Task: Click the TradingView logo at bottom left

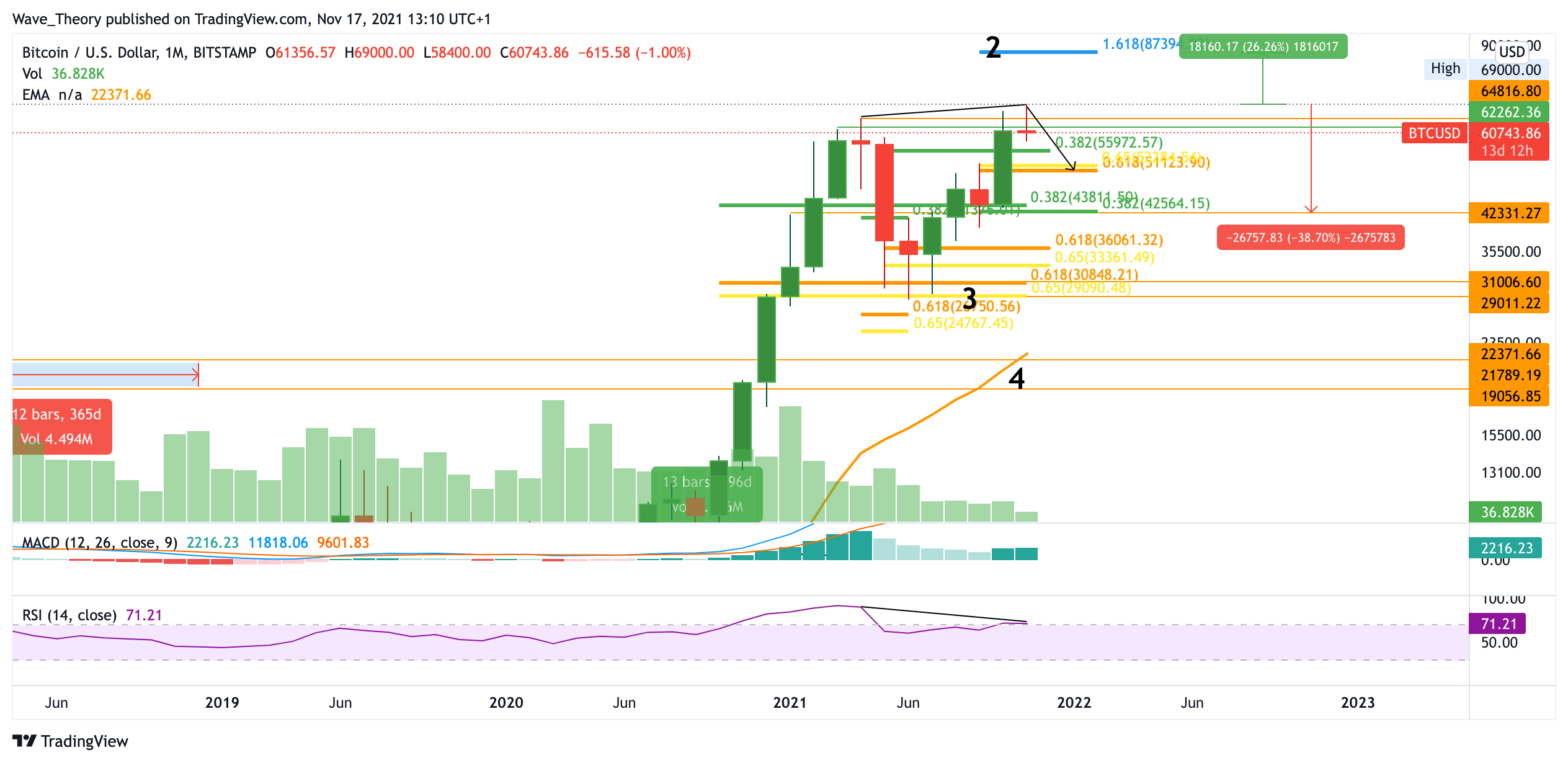Action: click(x=69, y=741)
